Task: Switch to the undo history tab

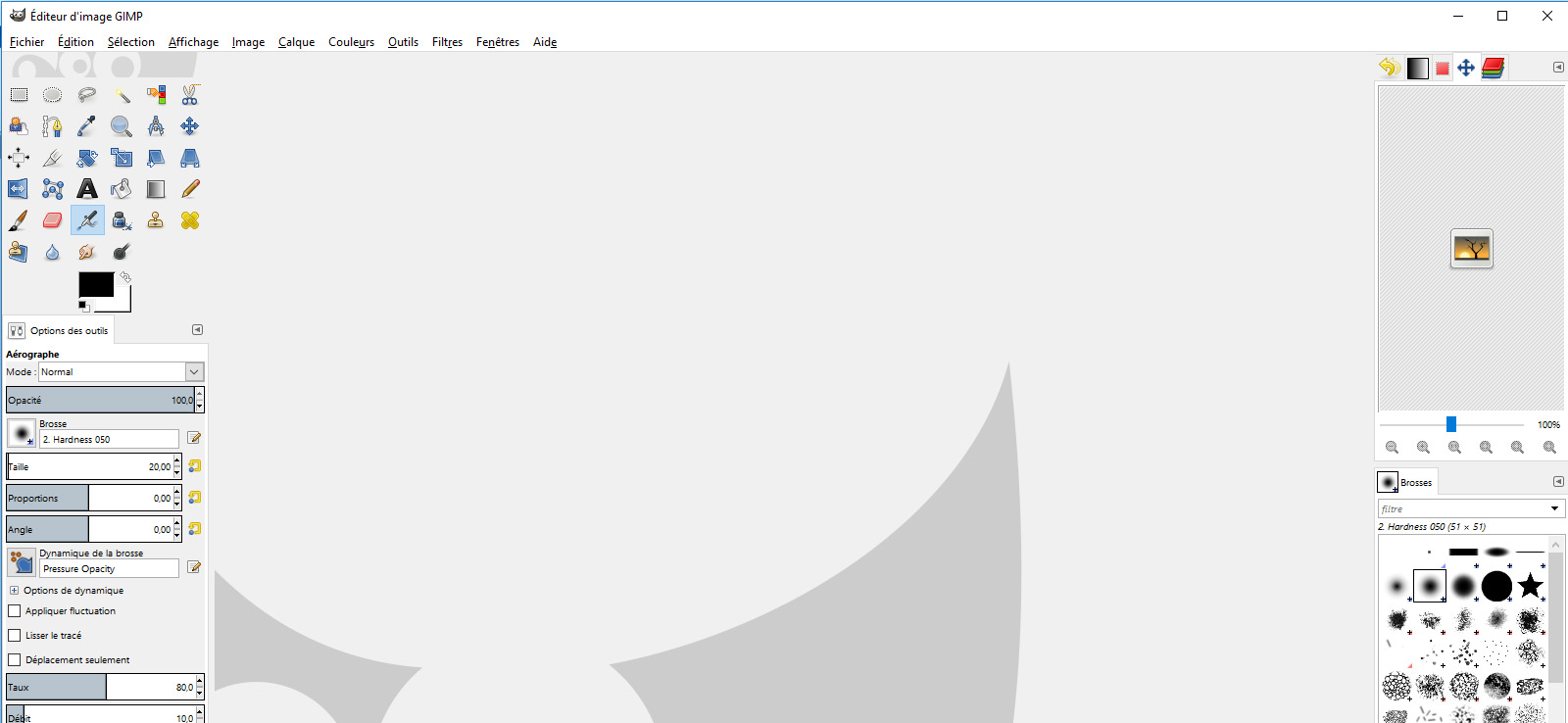Action: pyautogui.click(x=1388, y=68)
